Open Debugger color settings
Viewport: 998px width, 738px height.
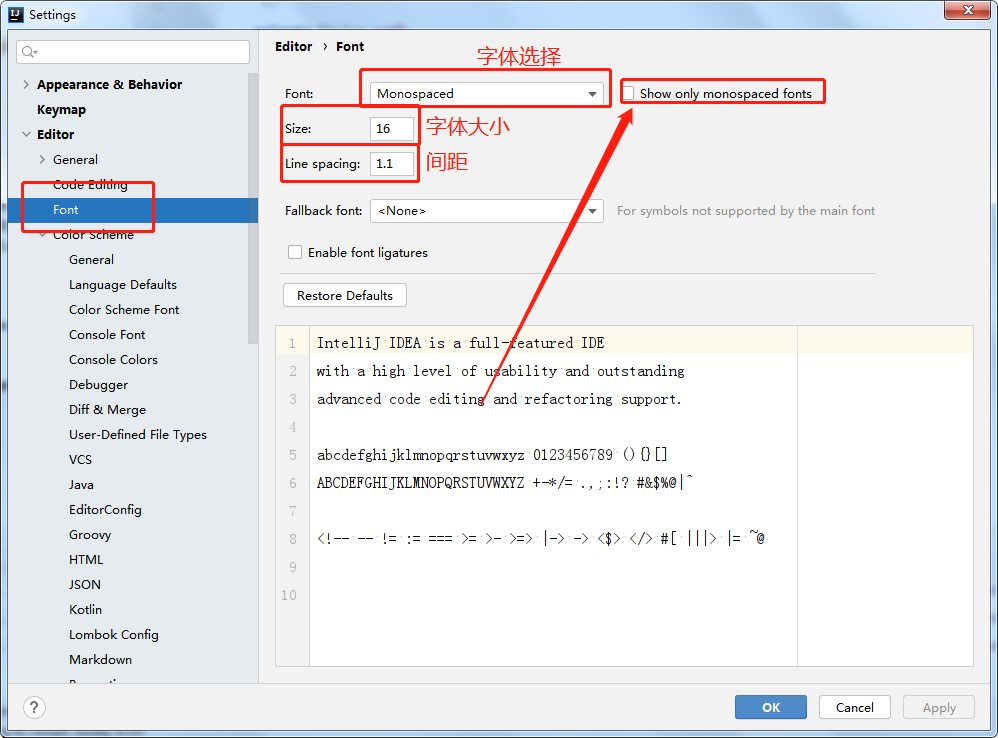[98, 385]
